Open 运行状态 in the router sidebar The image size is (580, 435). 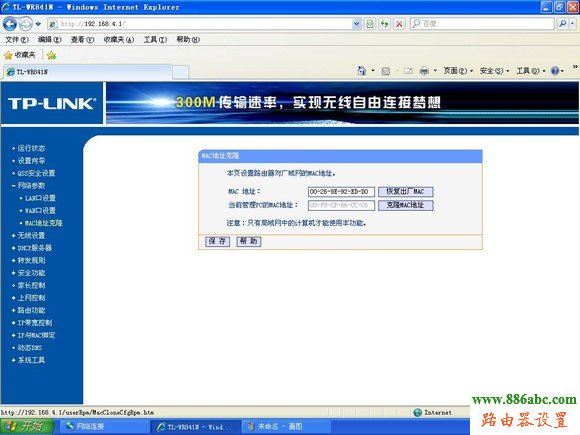point(31,148)
